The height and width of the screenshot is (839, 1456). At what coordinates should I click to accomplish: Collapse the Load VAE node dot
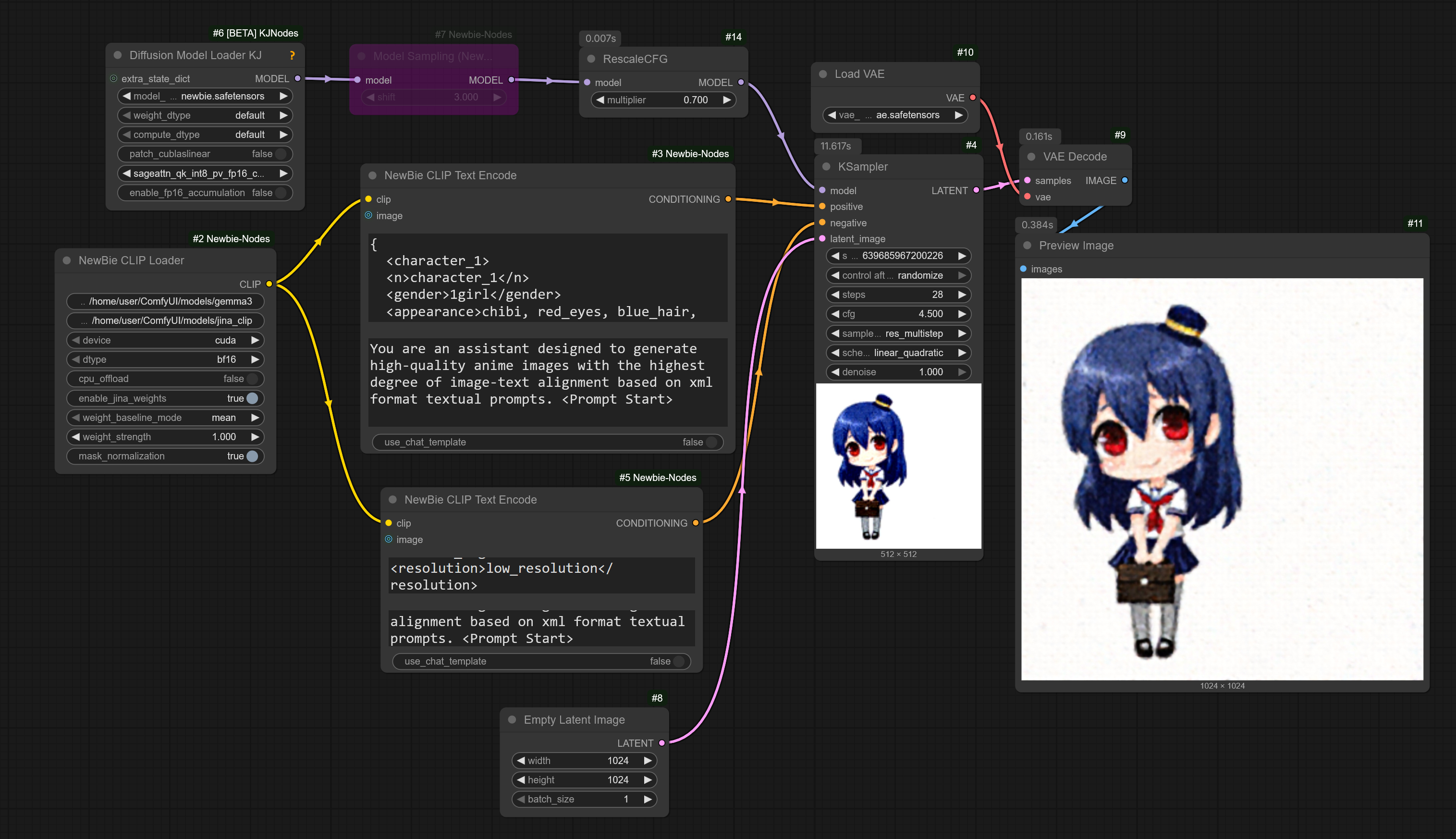tap(822, 74)
